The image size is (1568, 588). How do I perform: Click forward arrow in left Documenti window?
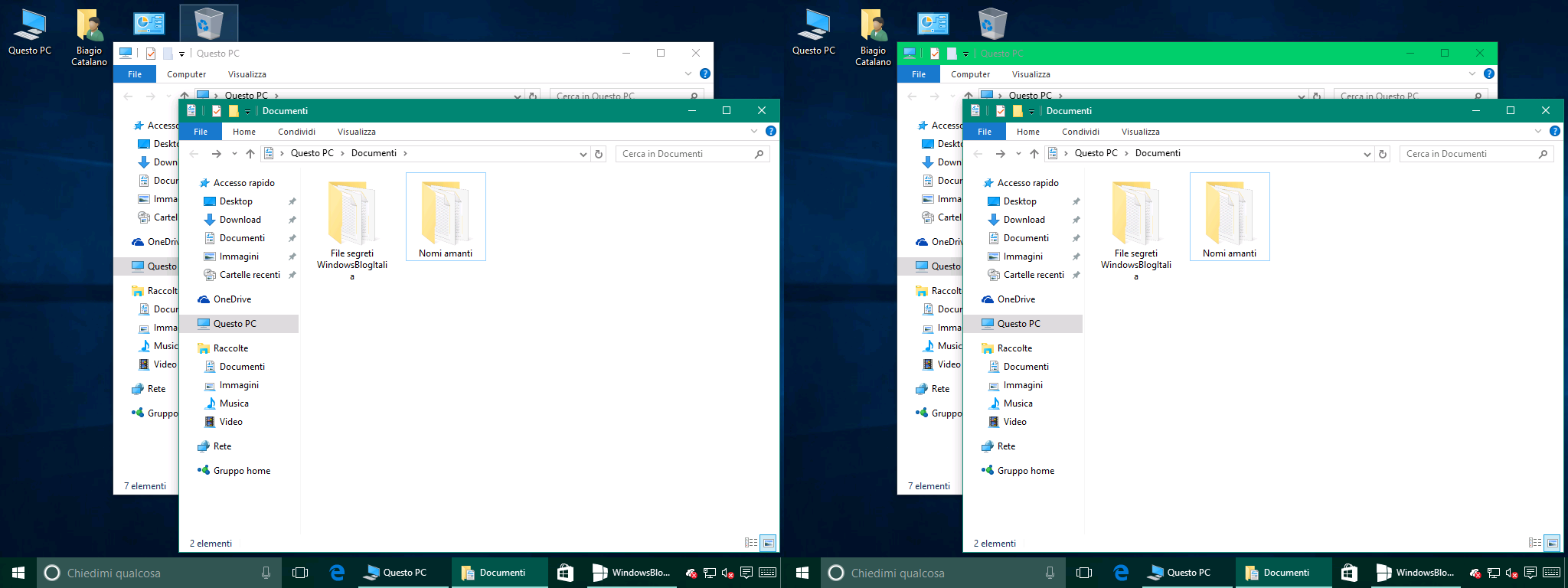(217, 154)
